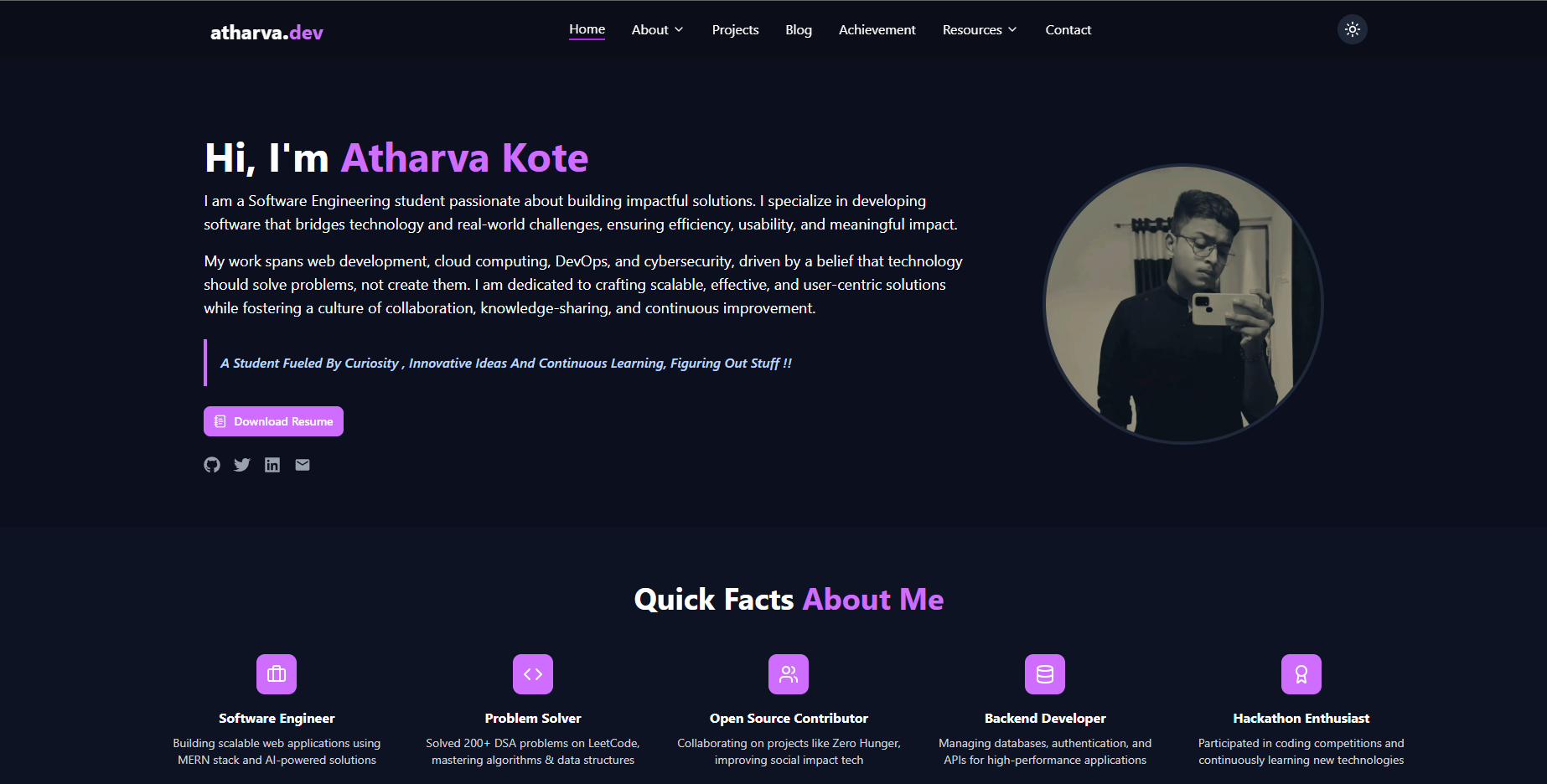Click the Problem Solver code brackets icon
Screen dimensions: 1547x784
[x=533, y=674]
